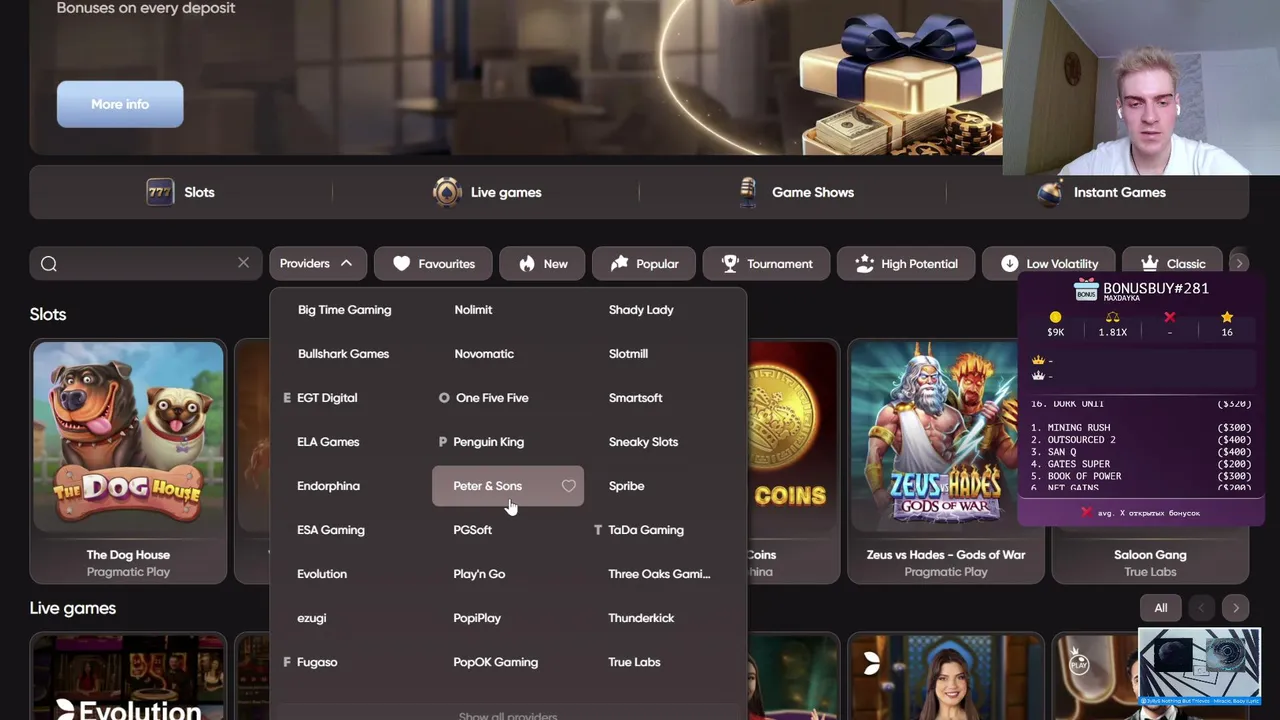Open the Evolution live game thumbnail

[x=128, y=677]
